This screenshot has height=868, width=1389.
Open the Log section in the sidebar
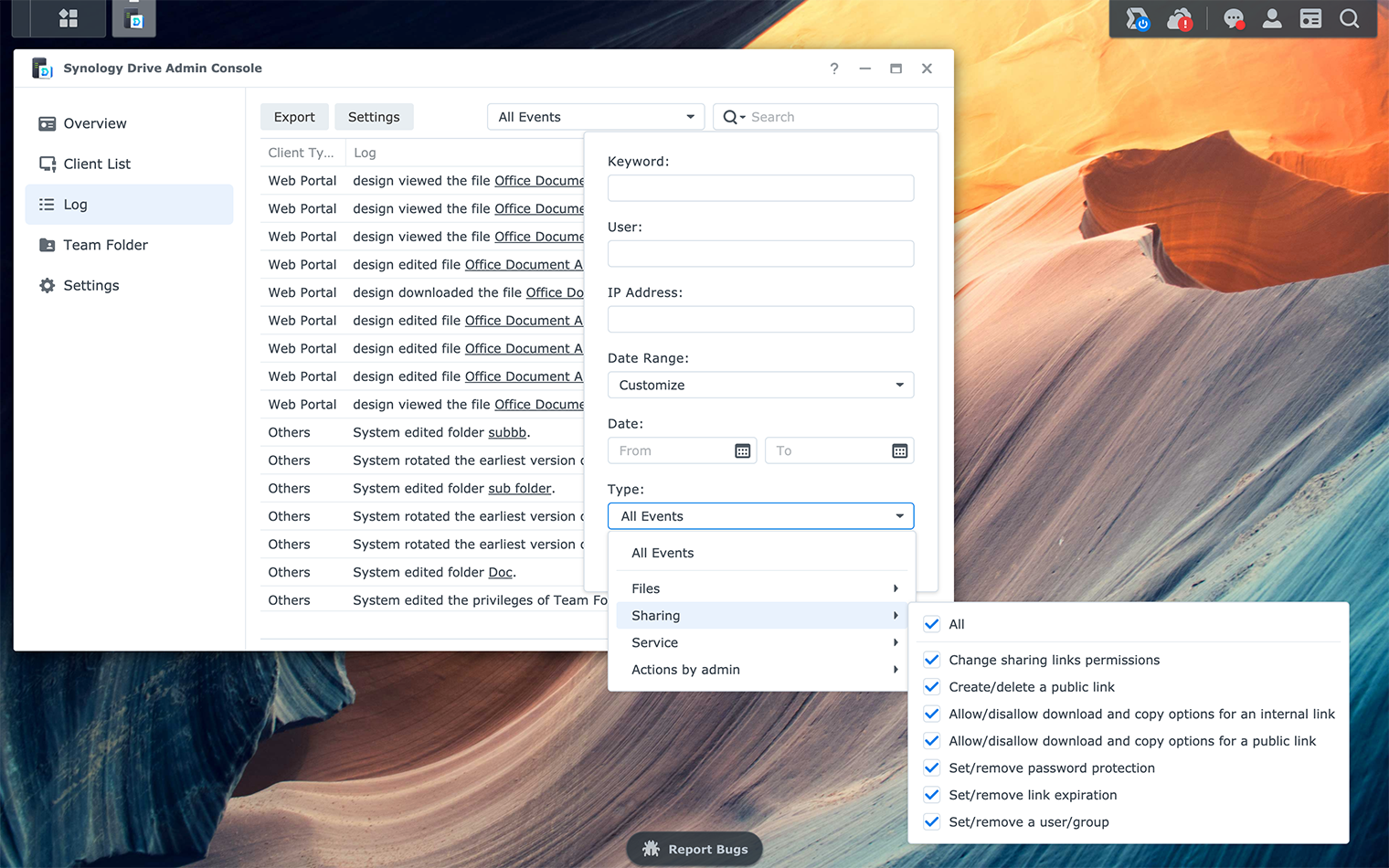(75, 204)
